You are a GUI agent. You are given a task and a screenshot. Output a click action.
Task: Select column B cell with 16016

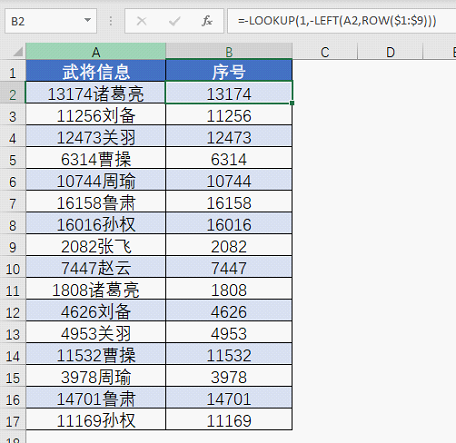click(229, 224)
